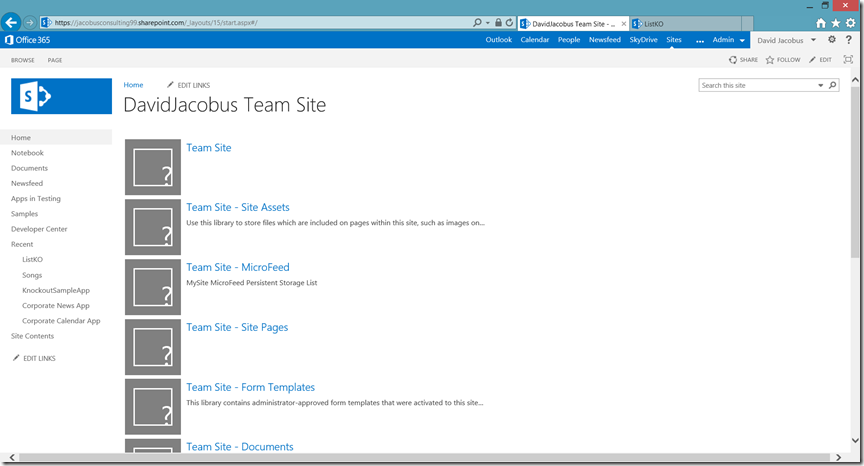Click EDIT LINKS pencil beside Home
Viewport: 864px width, 466px height.
pos(188,85)
